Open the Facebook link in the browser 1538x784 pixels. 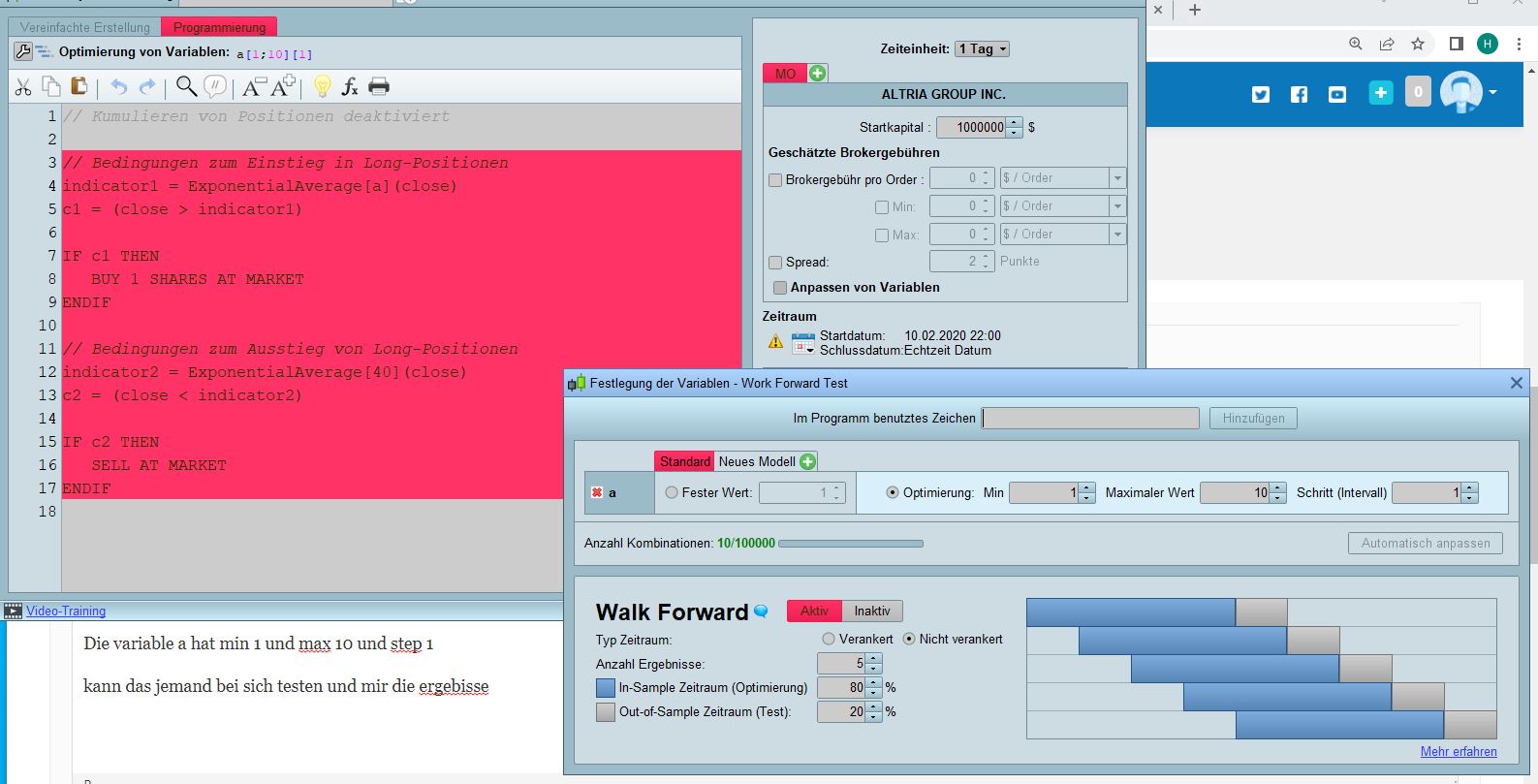click(1299, 94)
